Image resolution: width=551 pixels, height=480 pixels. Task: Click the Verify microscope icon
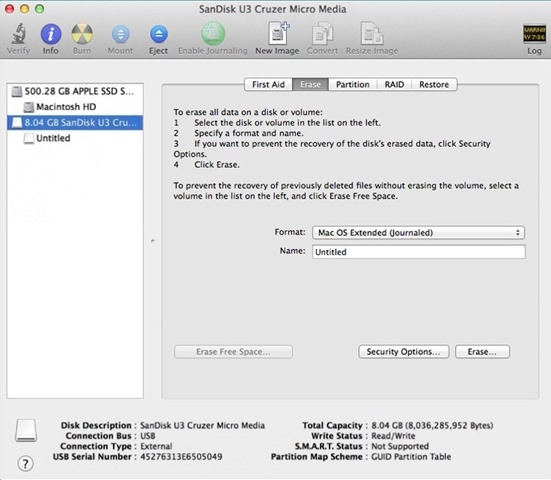(x=19, y=34)
